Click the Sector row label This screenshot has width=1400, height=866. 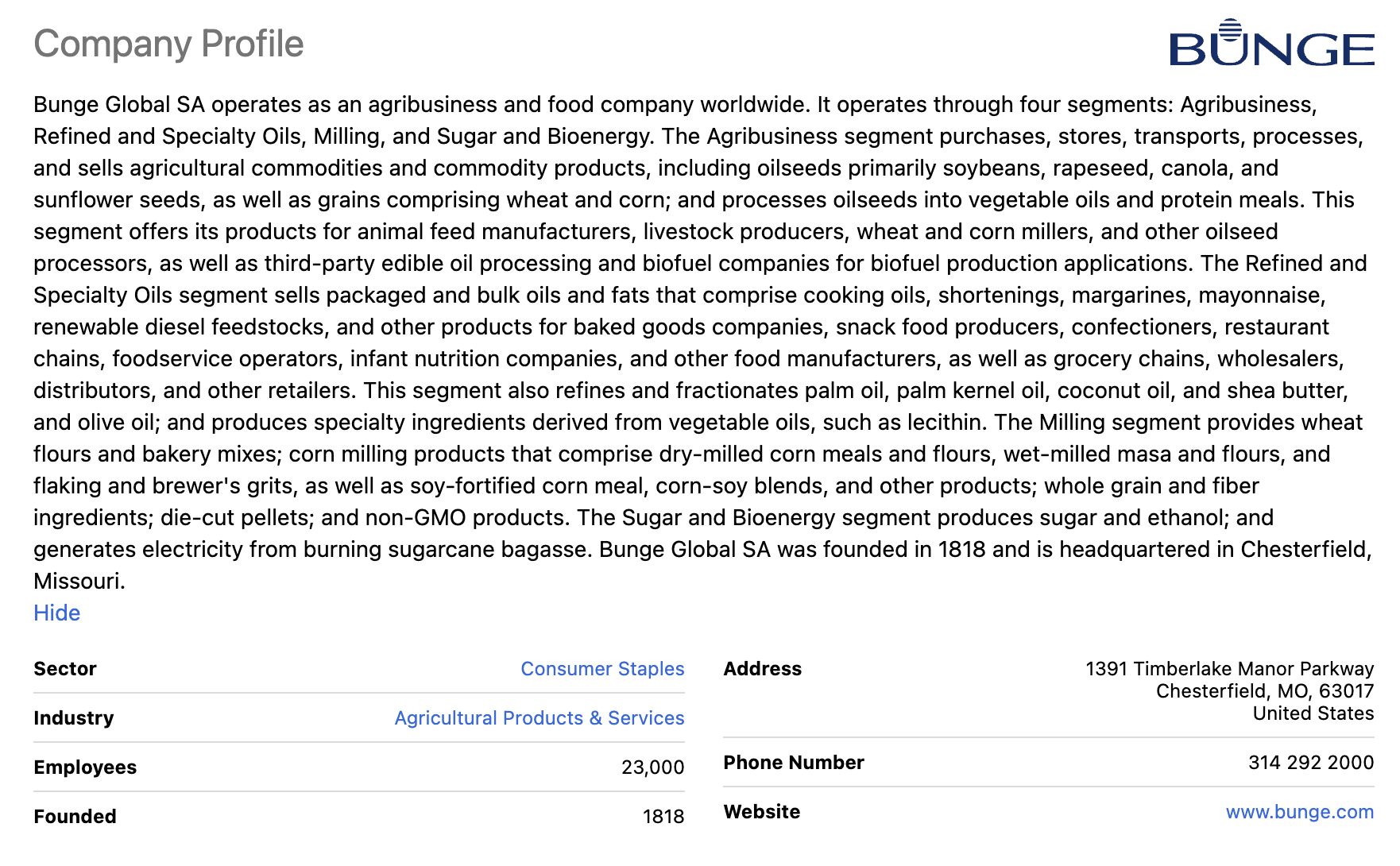click(x=65, y=669)
